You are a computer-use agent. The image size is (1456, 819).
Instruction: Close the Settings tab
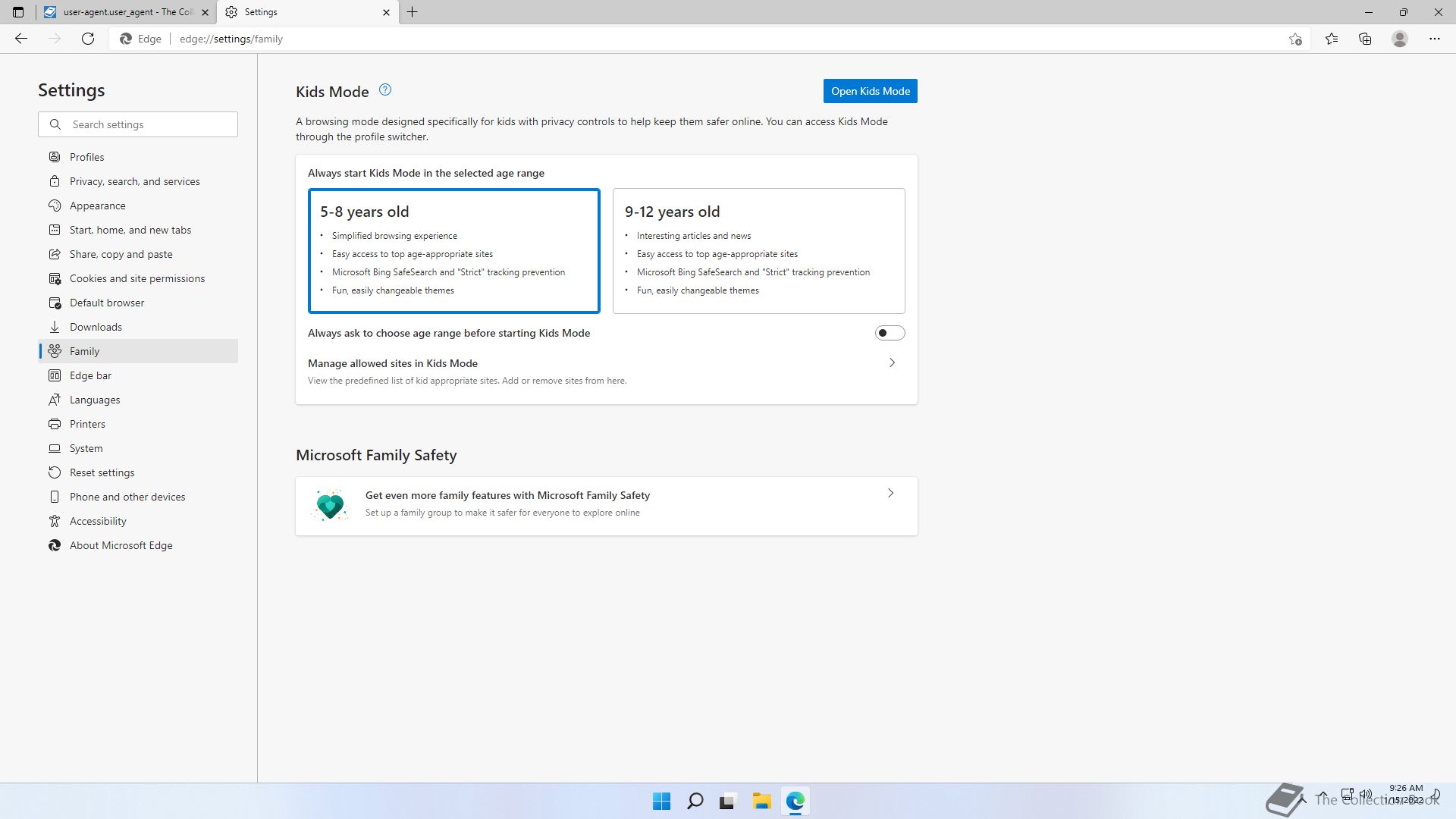[386, 12]
